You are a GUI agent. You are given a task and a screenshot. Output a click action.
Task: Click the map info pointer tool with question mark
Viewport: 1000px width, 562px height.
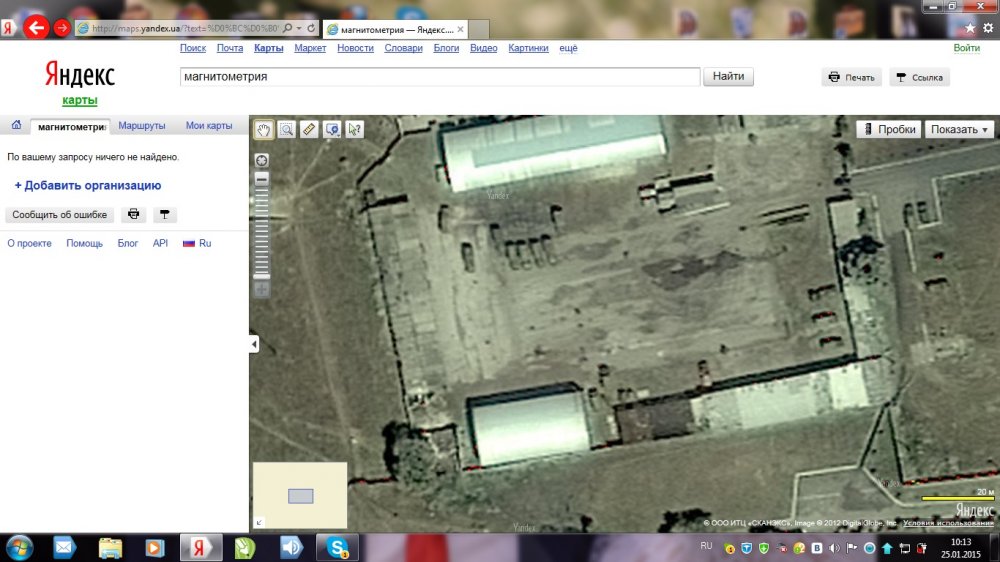coord(354,129)
